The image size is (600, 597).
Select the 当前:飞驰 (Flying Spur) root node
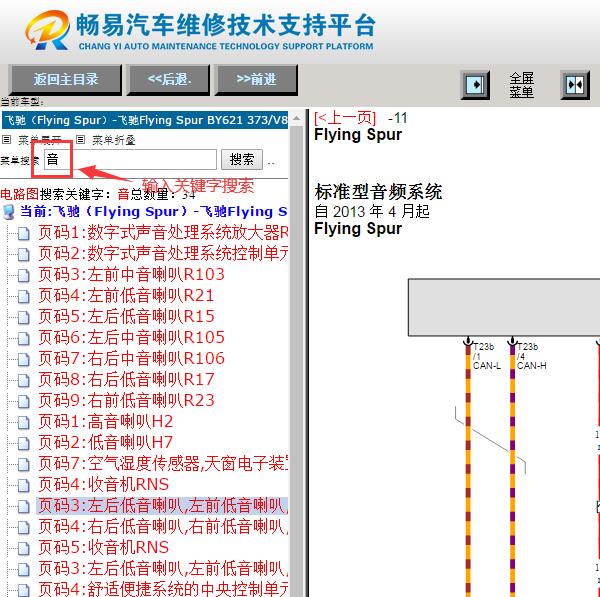[x=153, y=212]
